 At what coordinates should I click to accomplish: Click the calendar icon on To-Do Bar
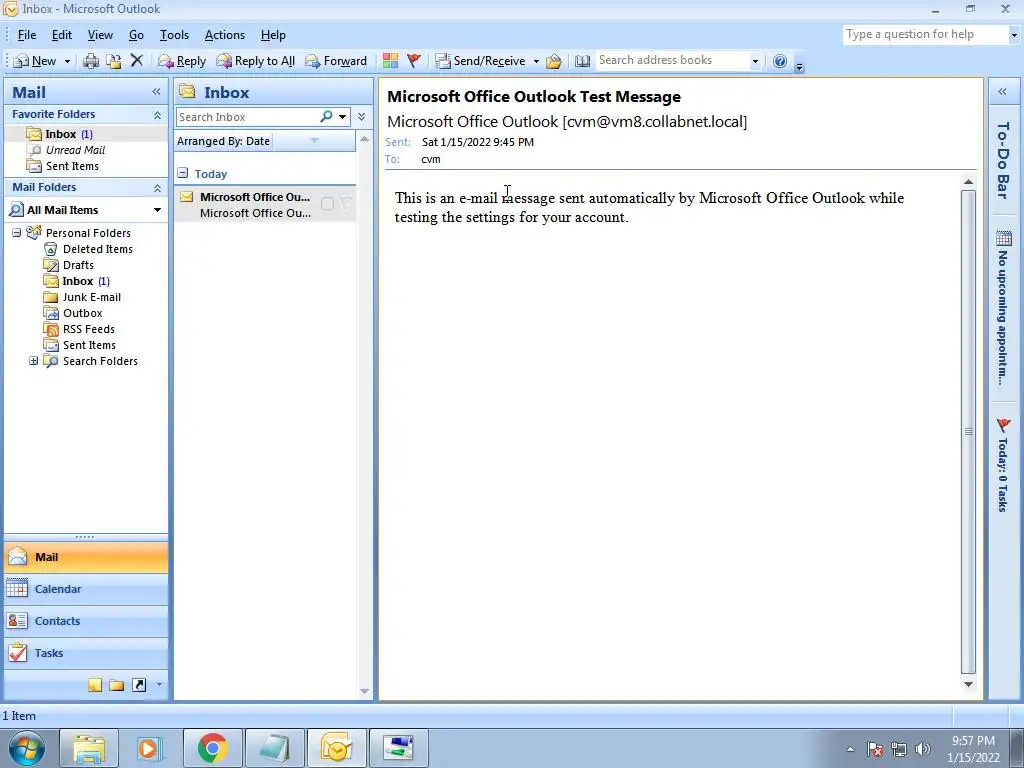point(1004,238)
